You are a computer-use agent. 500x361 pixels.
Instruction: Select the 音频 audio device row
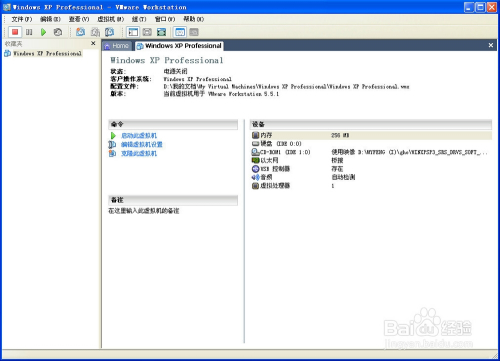coord(371,177)
